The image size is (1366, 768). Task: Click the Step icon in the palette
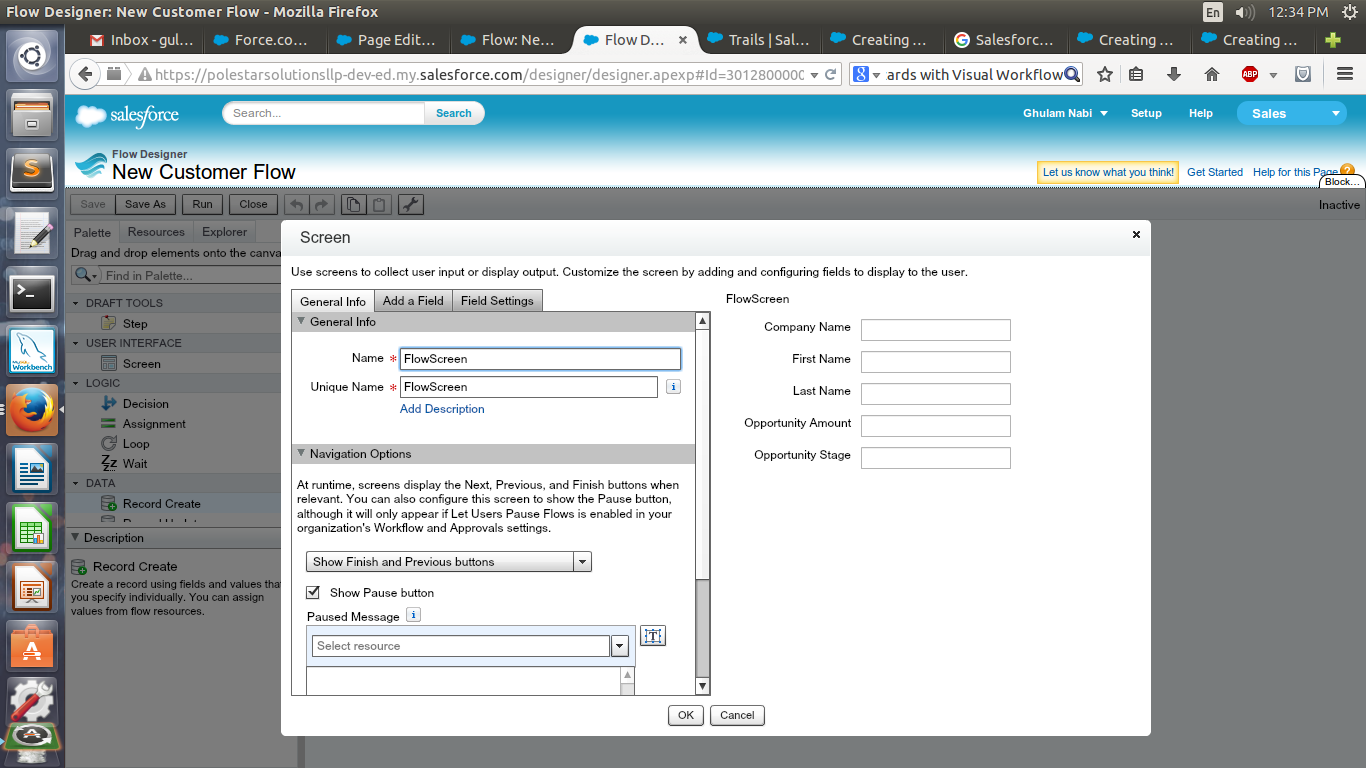click(x=109, y=323)
